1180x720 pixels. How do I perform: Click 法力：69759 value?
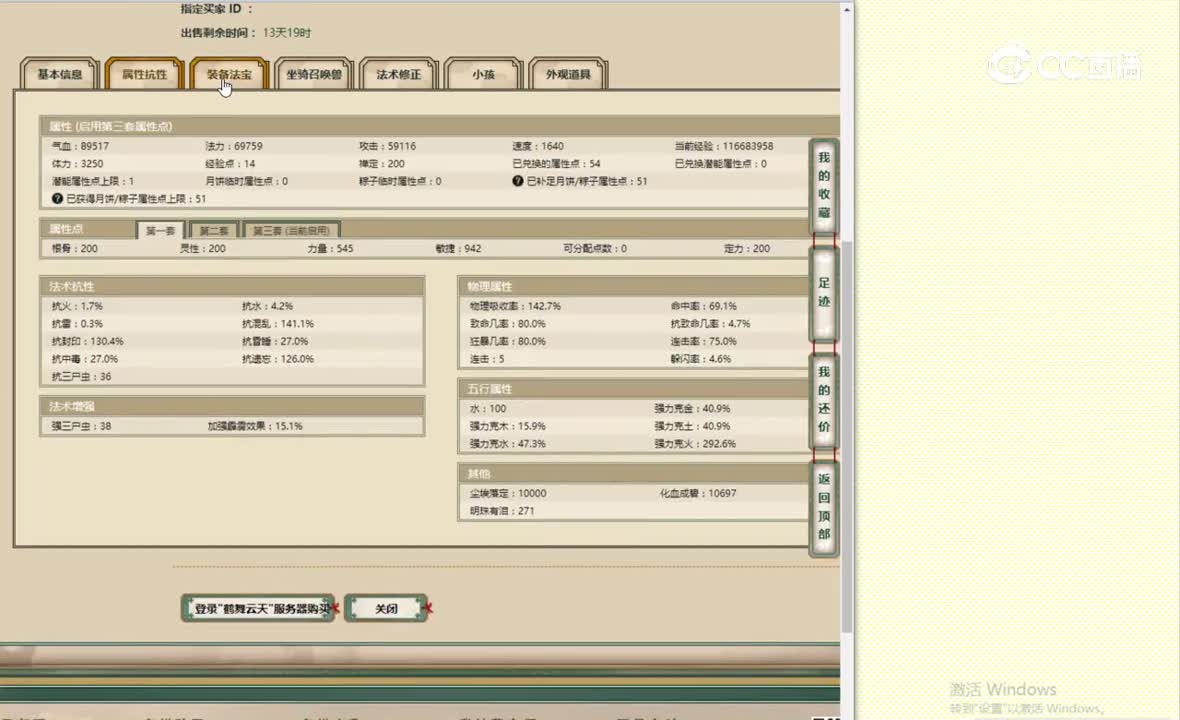coord(233,146)
